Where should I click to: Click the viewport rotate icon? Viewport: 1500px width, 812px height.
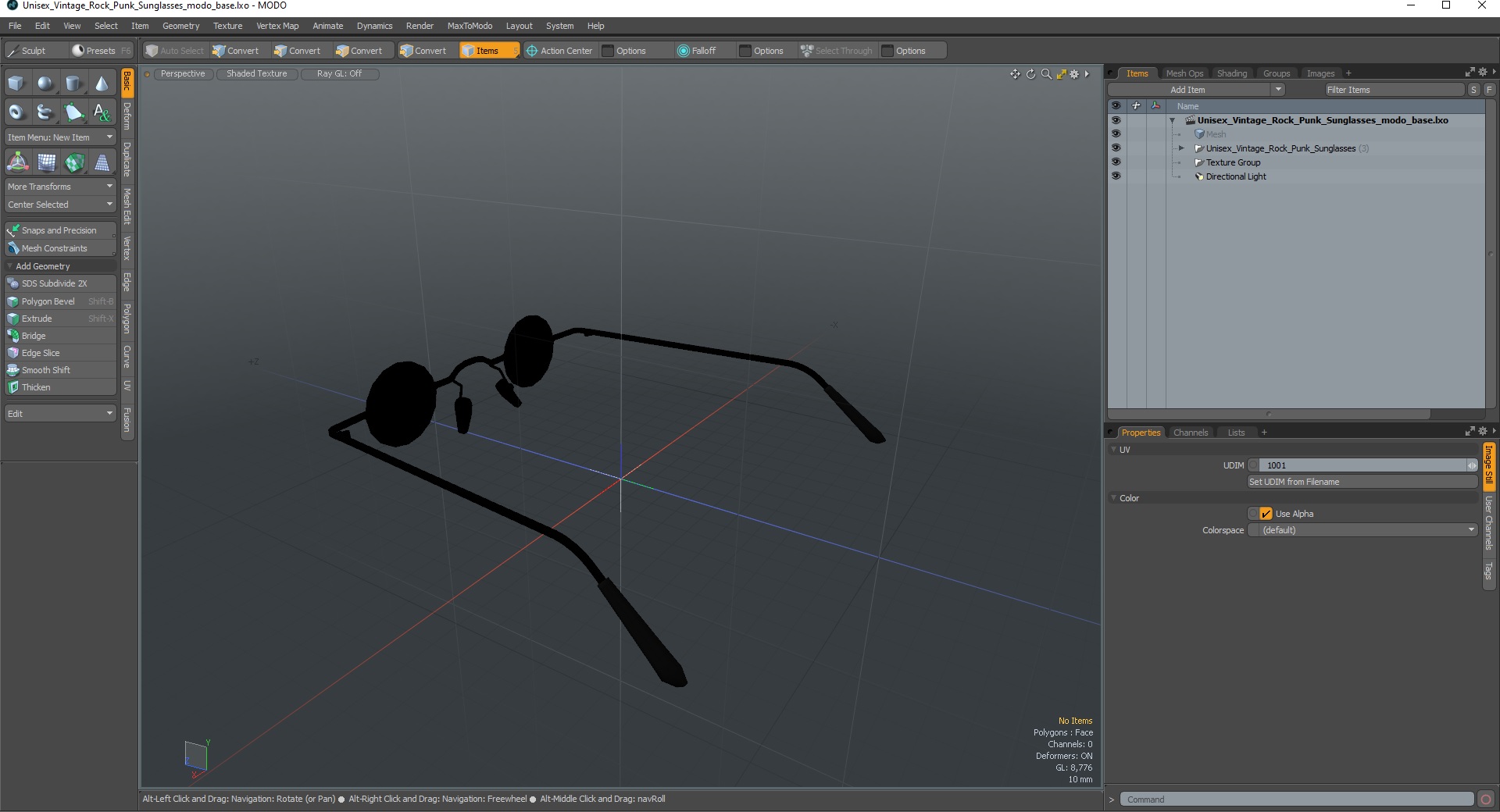[x=1030, y=74]
